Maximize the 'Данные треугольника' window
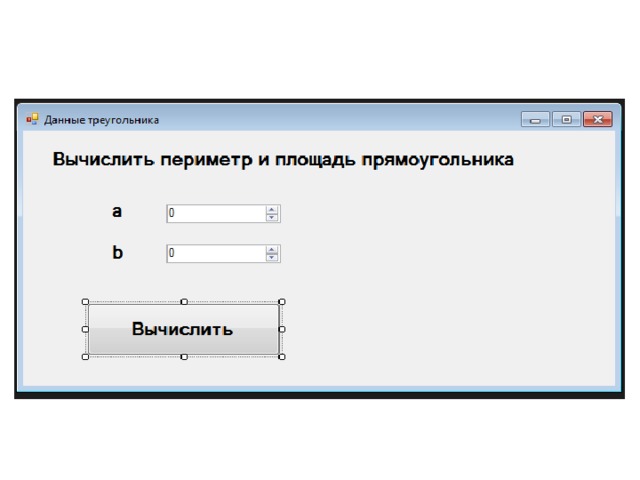Viewport: 640px width, 480px height. coord(567,121)
